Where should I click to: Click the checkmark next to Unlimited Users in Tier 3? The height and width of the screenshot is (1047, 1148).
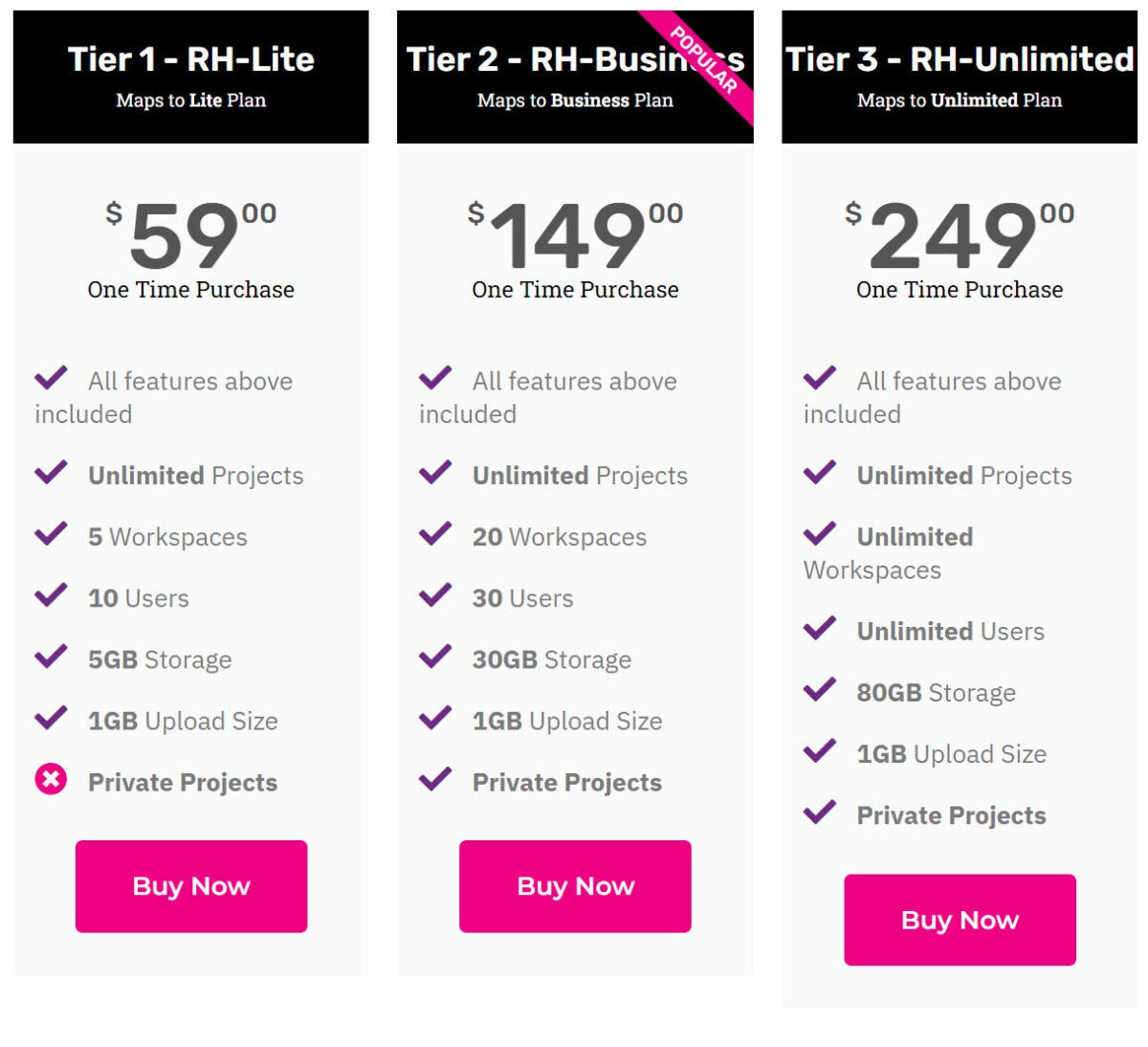[x=821, y=628]
